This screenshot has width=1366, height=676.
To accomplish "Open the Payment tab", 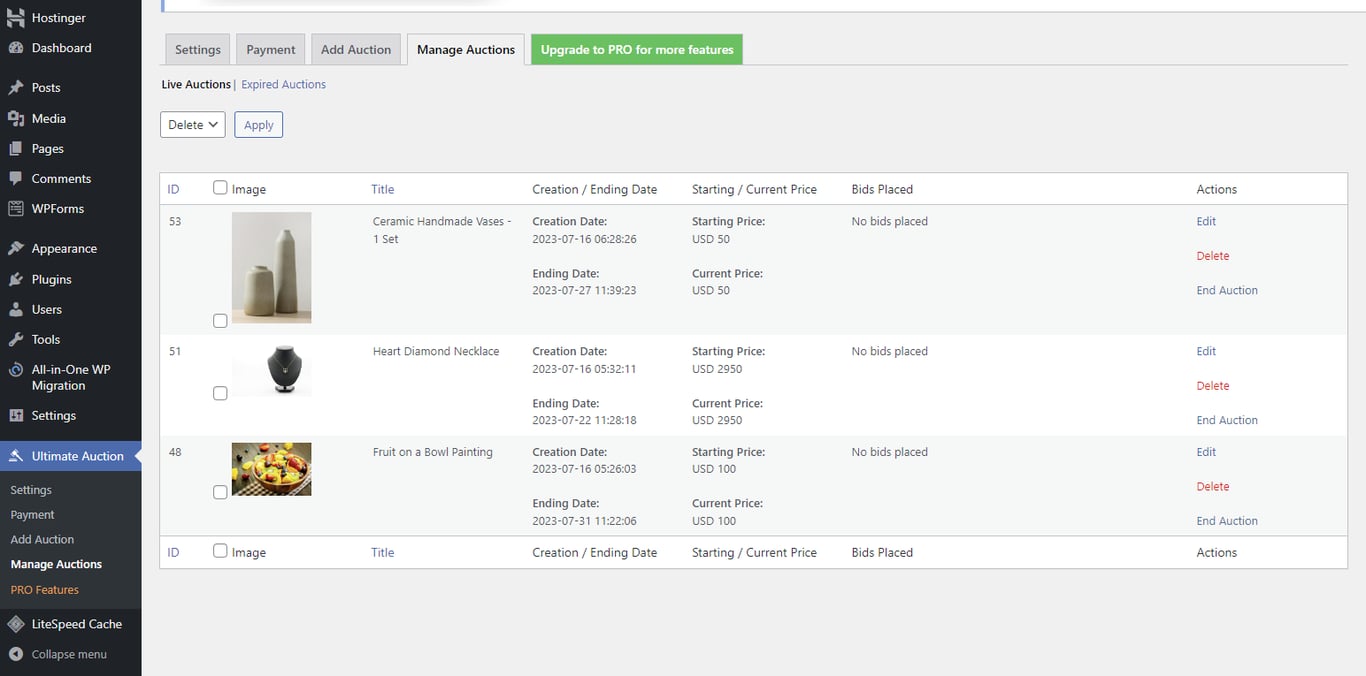I will (270, 48).
